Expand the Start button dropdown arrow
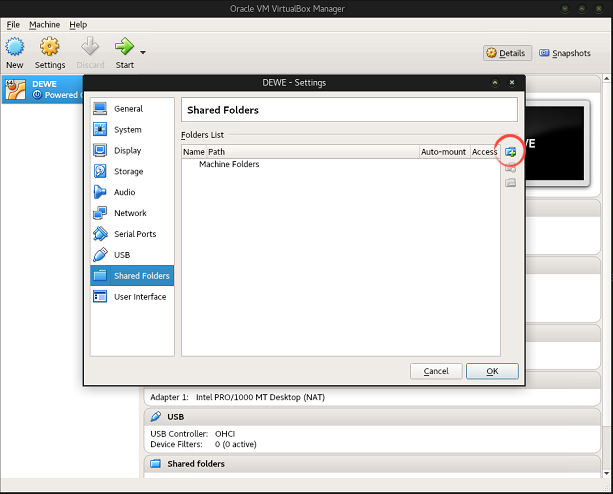This screenshot has width=613, height=494. pyautogui.click(x=143, y=52)
